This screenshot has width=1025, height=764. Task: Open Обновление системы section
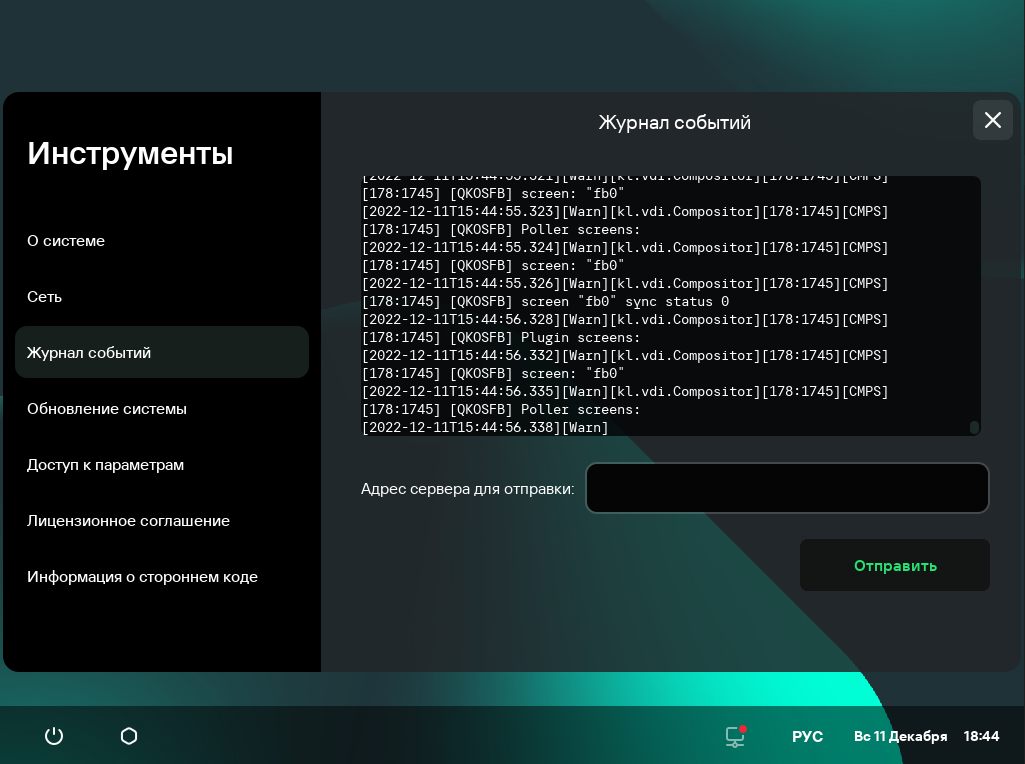(107, 409)
